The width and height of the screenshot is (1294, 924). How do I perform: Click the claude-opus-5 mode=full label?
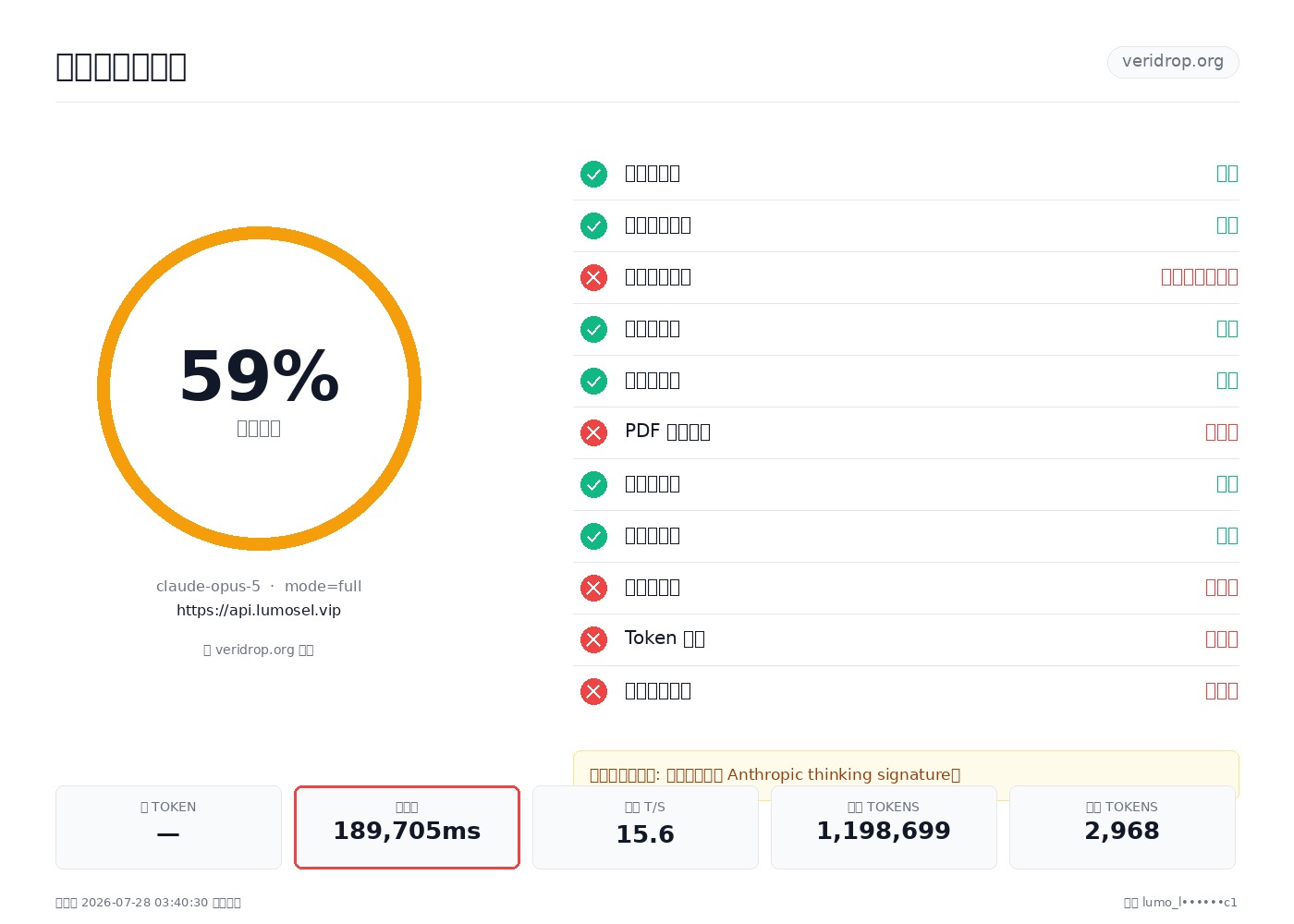tap(259, 587)
